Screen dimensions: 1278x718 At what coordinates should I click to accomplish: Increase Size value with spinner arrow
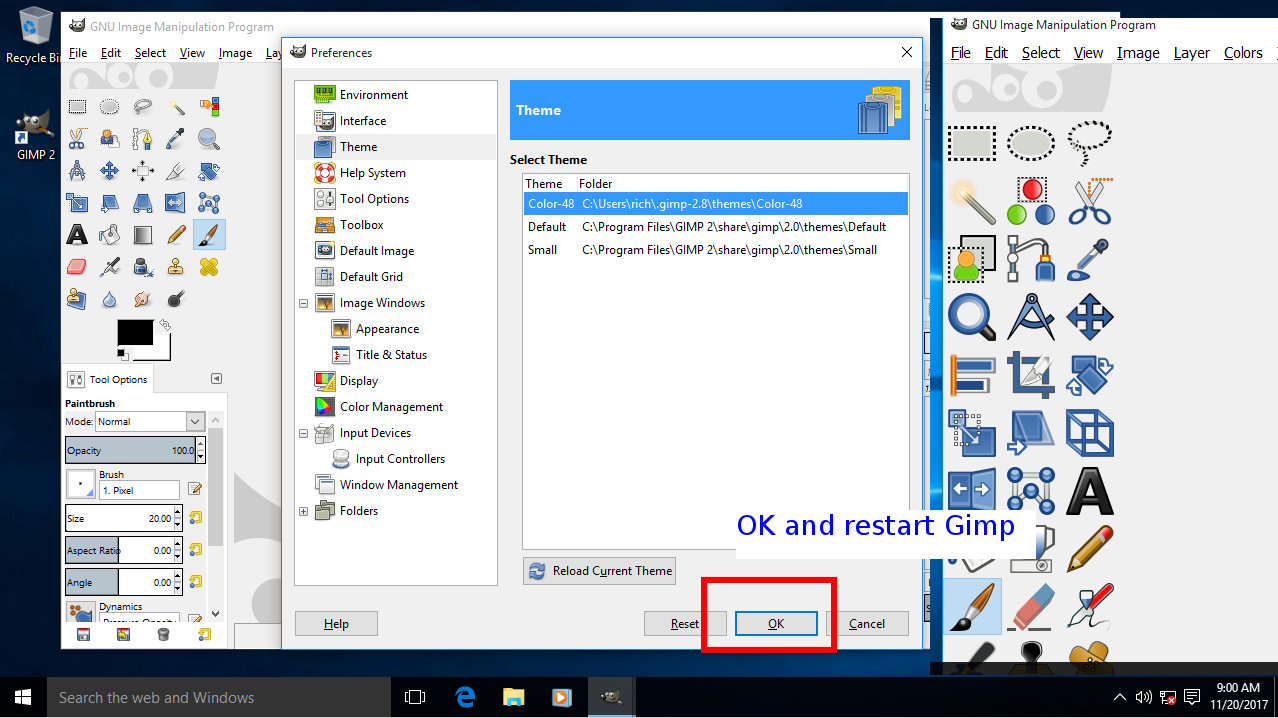pyautogui.click(x=178, y=513)
